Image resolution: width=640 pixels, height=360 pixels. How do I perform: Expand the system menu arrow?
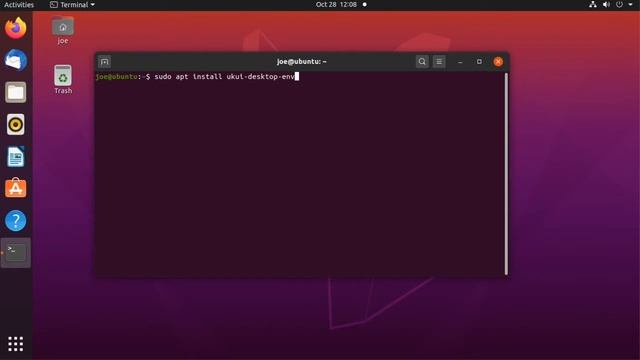coord(630,5)
